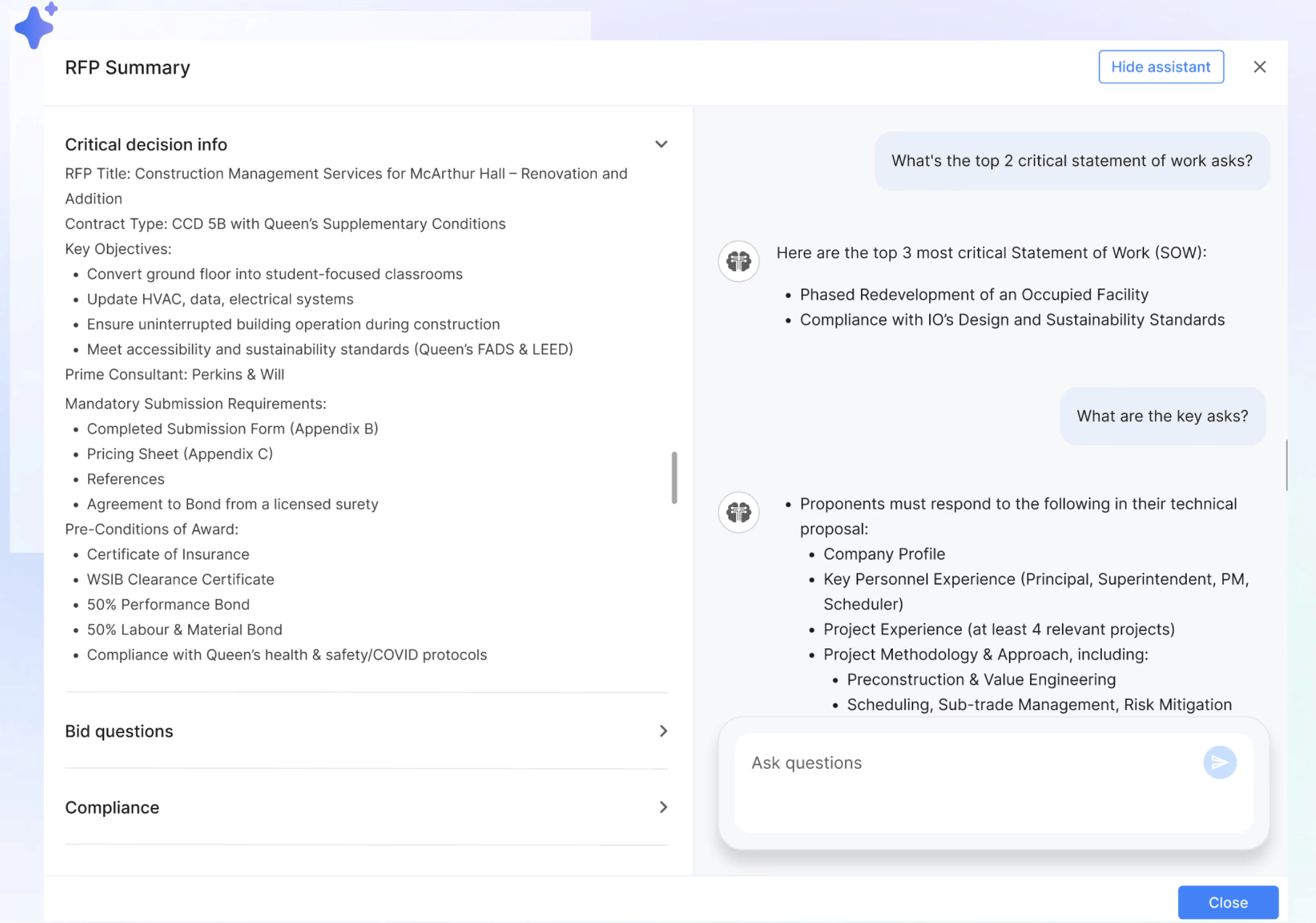The image size is (1316, 923).
Task: Click the send message paper-plane icon
Action: click(x=1219, y=762)
